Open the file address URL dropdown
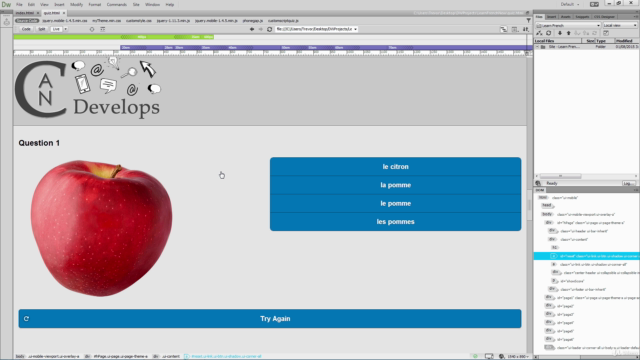This screenshot has width=640, height=360. tap(355, 29)
